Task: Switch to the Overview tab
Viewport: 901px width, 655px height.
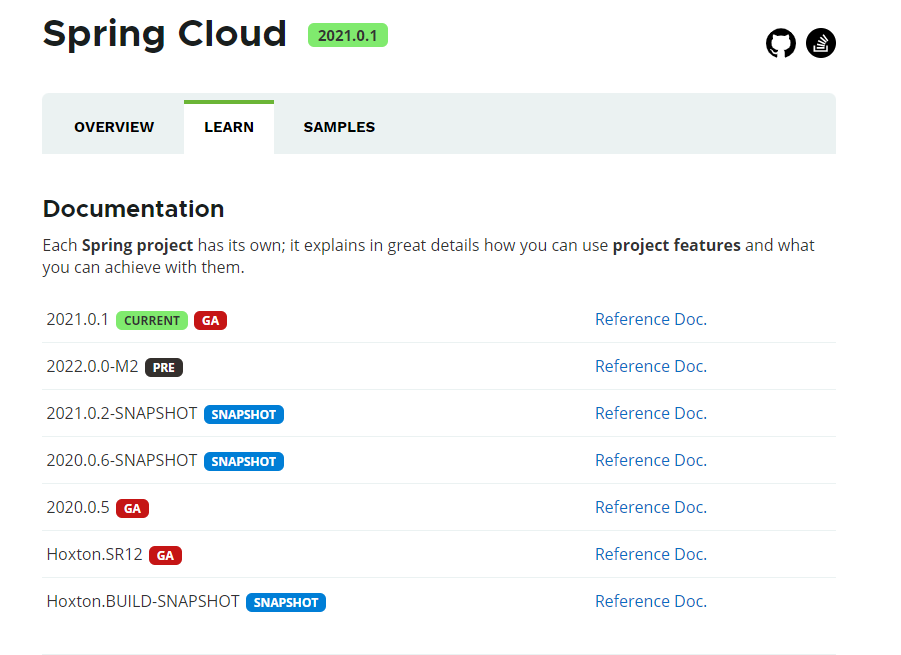Action: tap(114, 127)
